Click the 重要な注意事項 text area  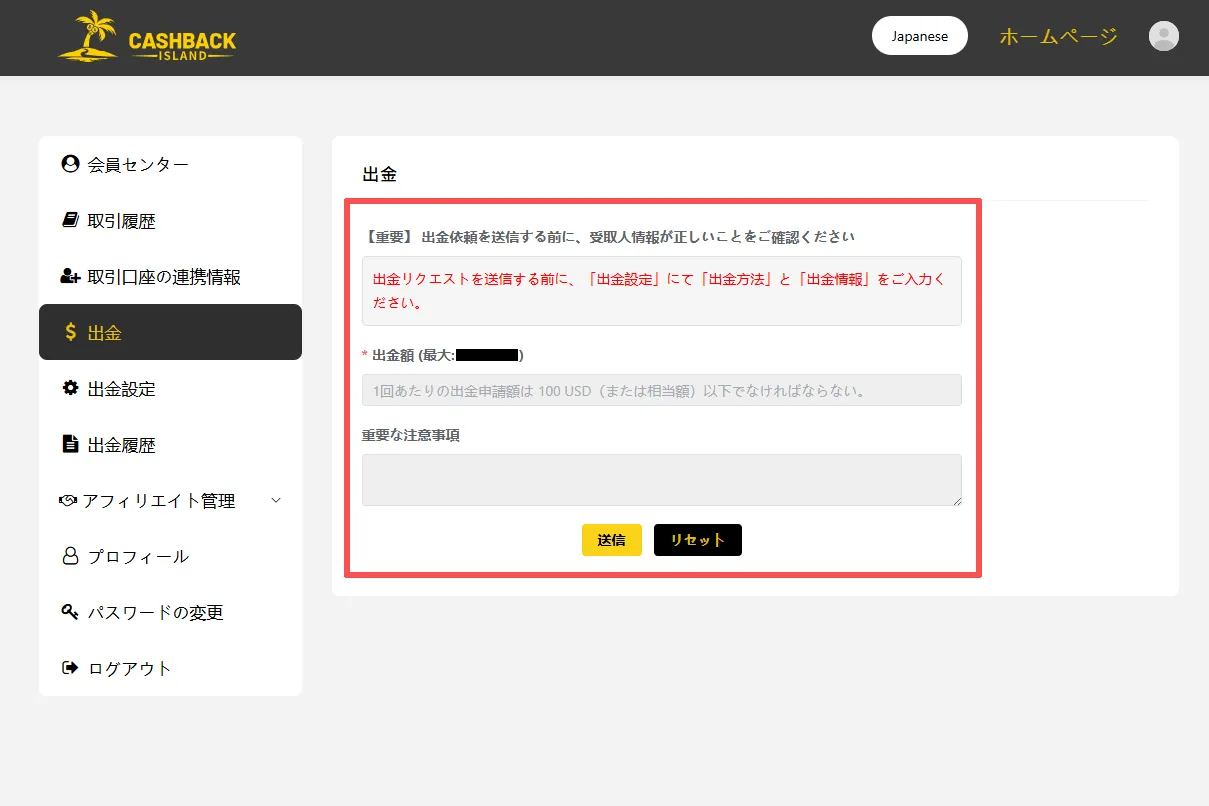pos(661,480)
